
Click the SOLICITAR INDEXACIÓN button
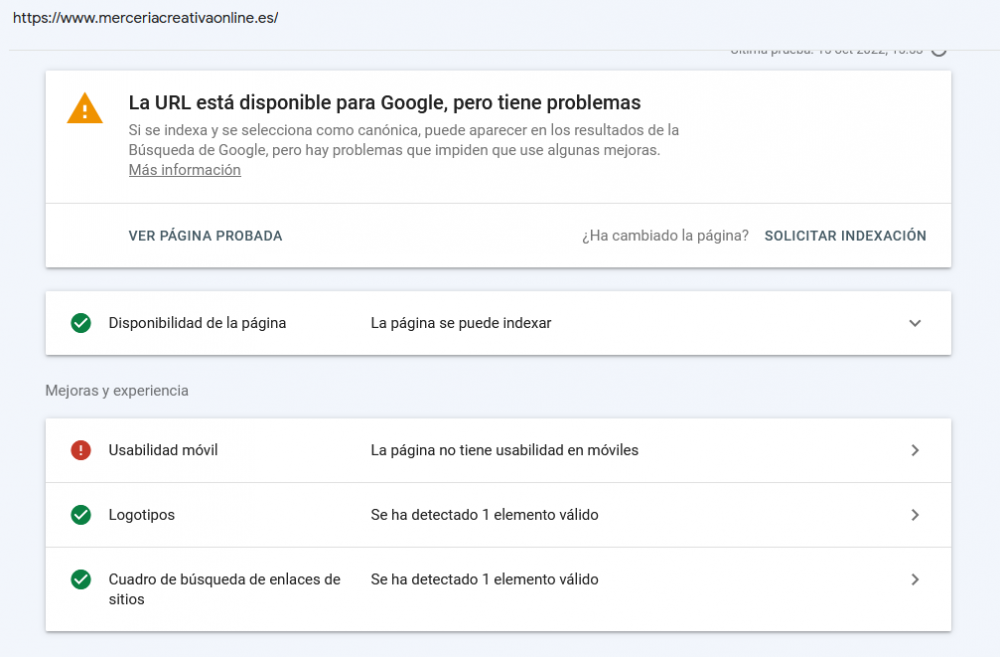coord(845,235)
